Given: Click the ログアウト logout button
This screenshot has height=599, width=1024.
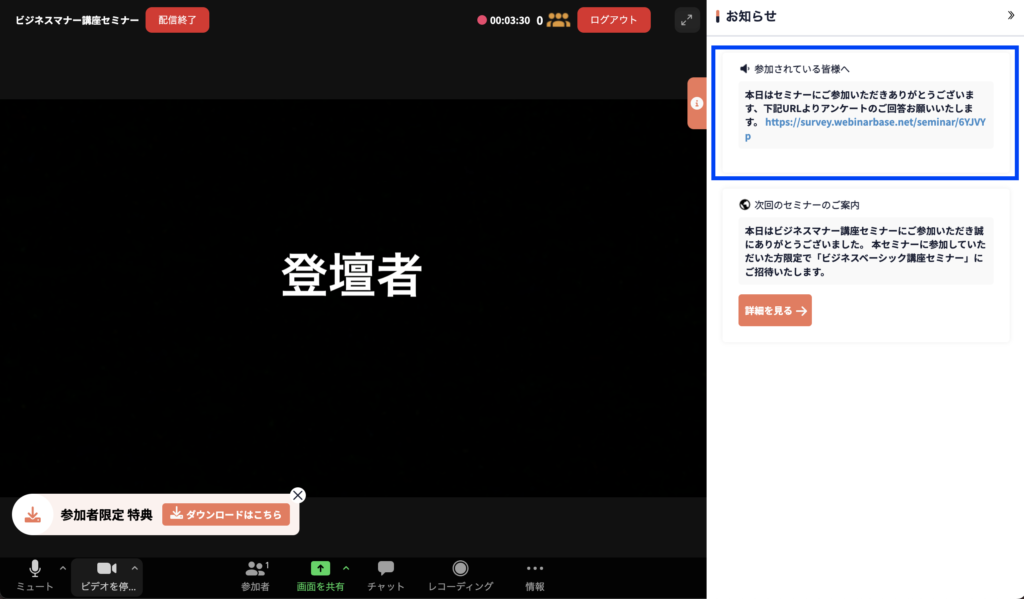Looking at the screenshot, I should [613, 20].
